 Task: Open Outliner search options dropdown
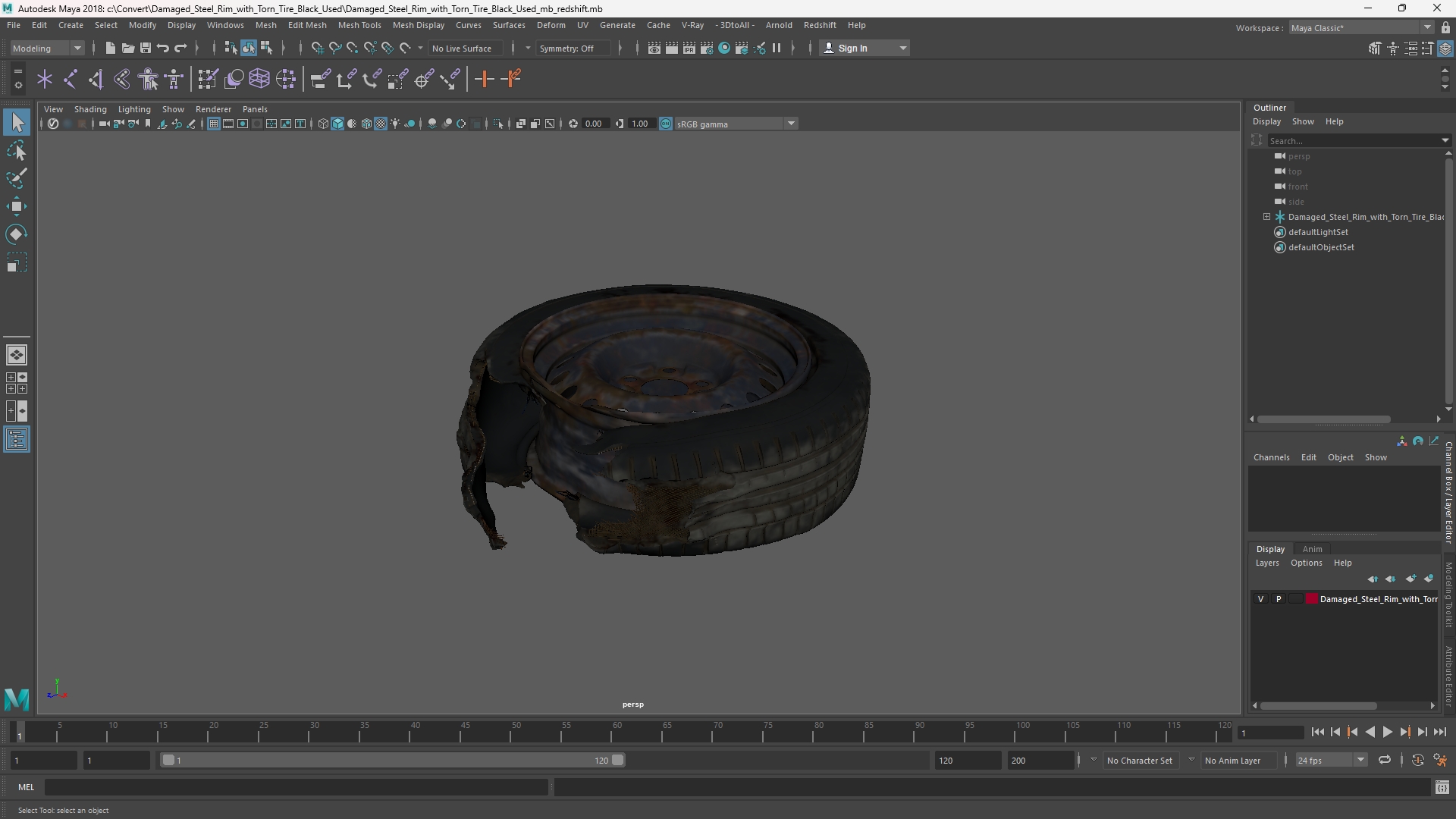[x=1445, y=140]
